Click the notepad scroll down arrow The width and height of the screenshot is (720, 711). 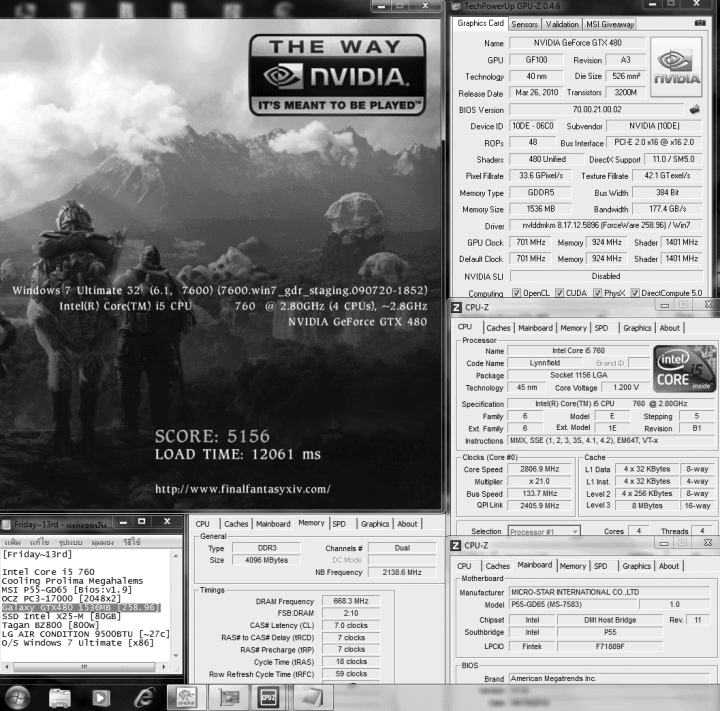click(176, 655)
